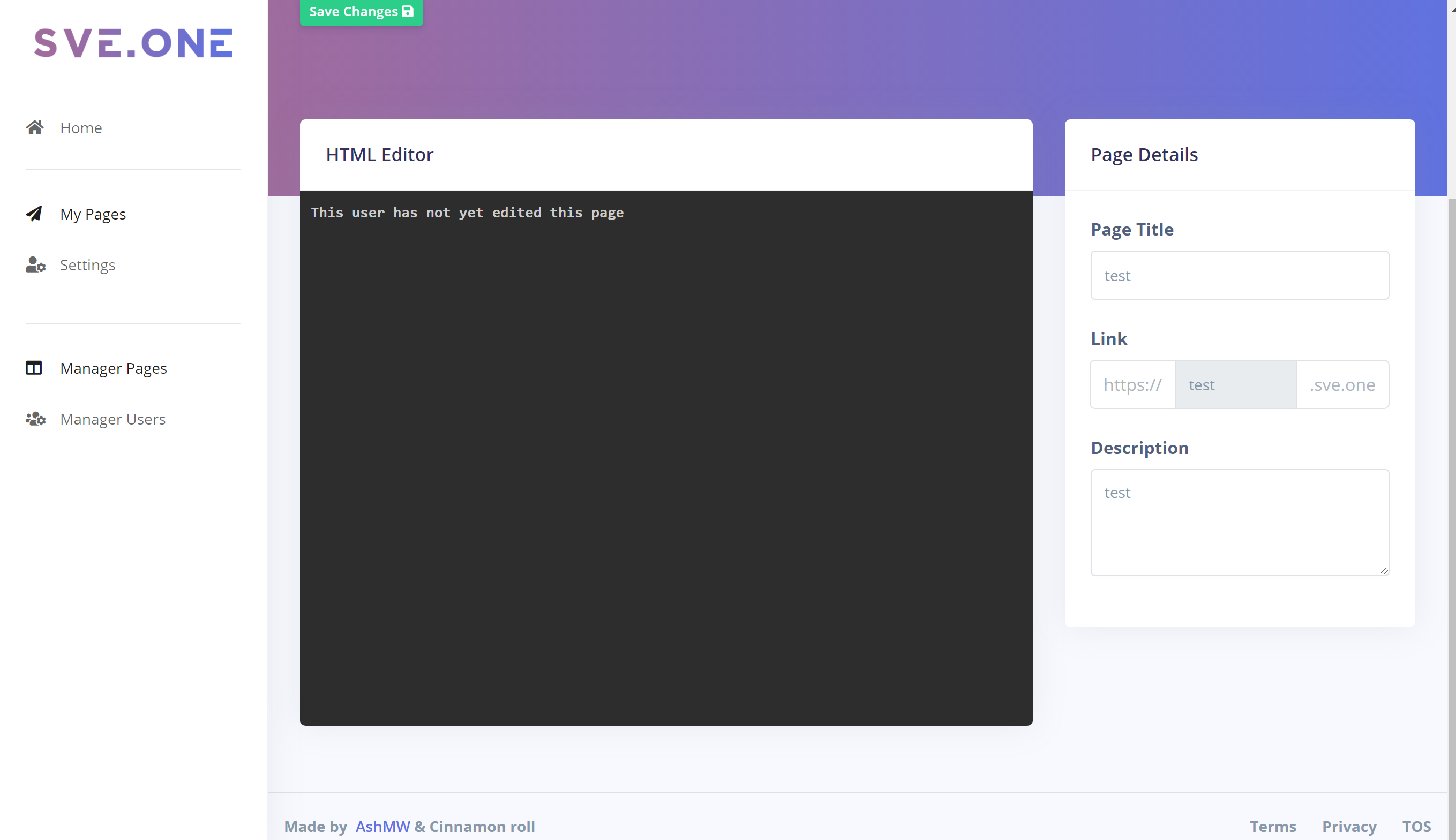Viewport: 1456px width, 840px height.
Task: Click the "Description" label
Action: (x=1139, y=448)
